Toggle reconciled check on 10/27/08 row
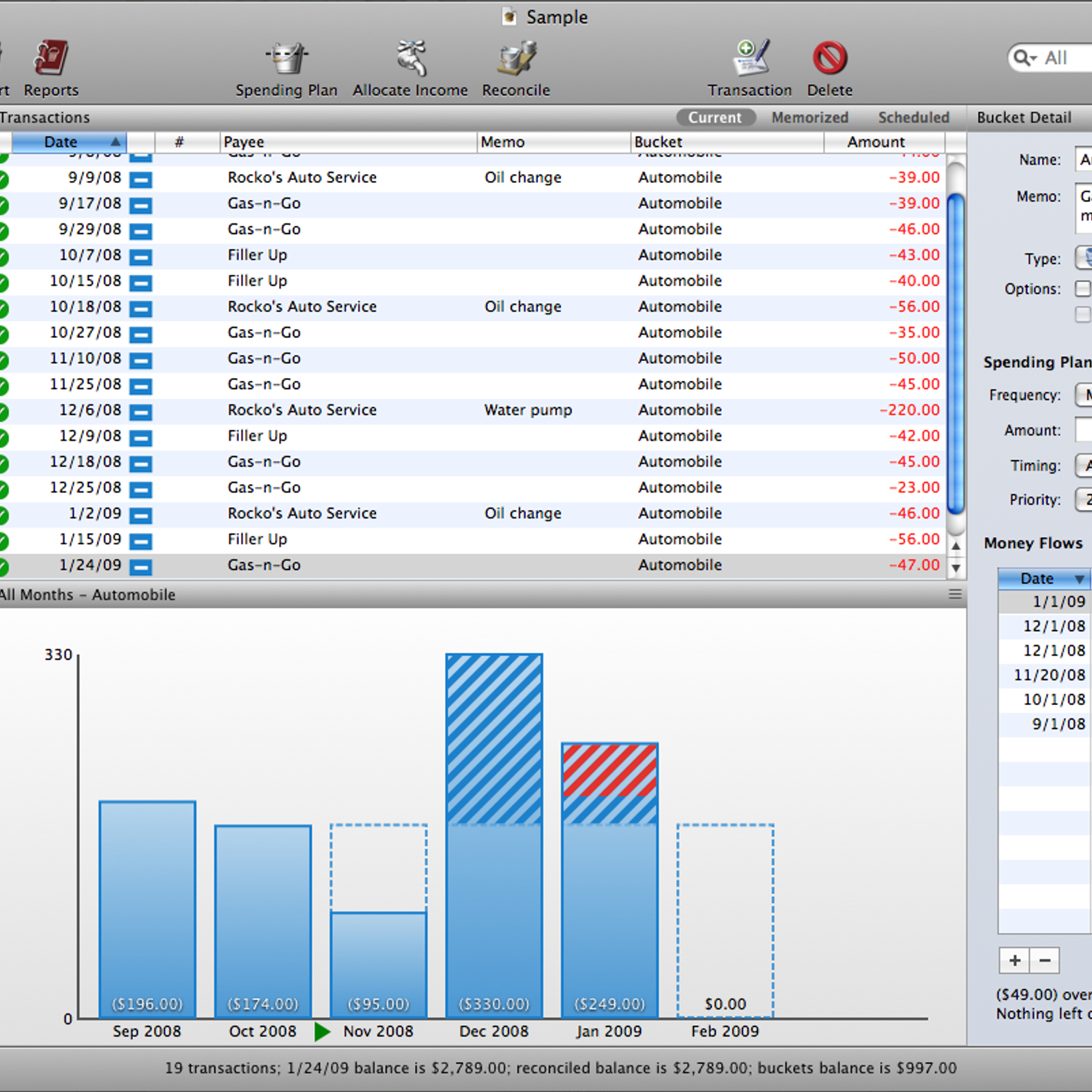Screen dimensions: 1092x1092 [x=3, y=334]
